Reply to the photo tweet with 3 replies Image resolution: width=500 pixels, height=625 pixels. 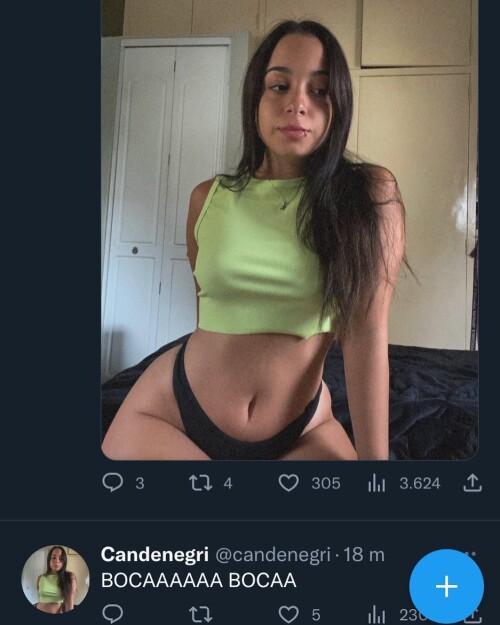point(113,483)
